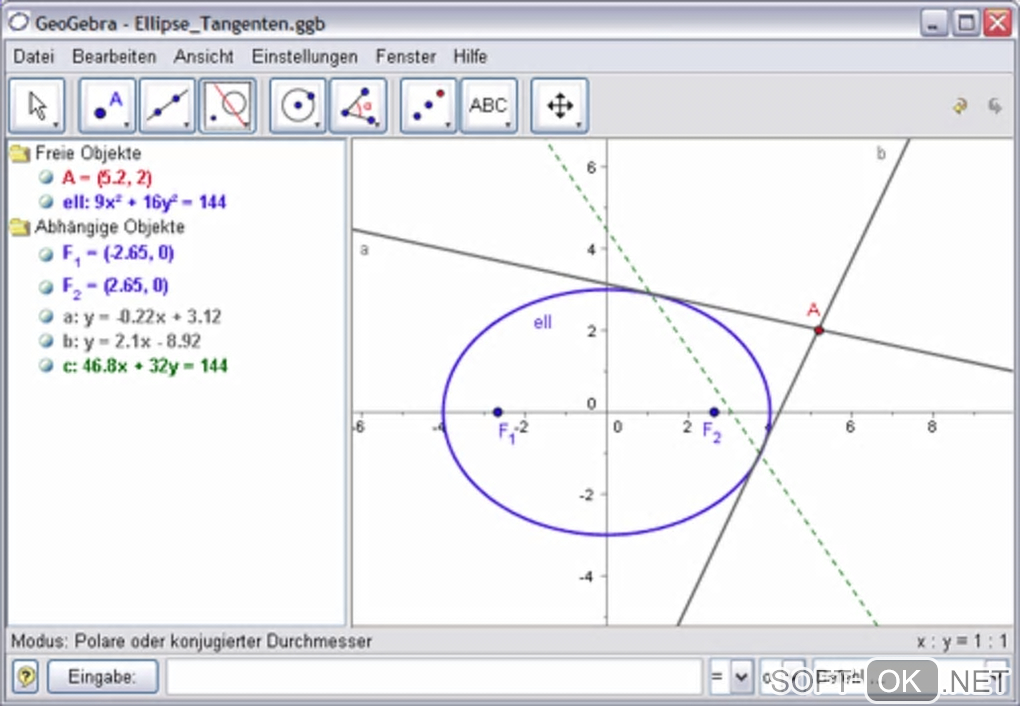The image size is (1020, 706).
Task: Collapse the Abhängige Objekte folder
Action: pos(20,227)
